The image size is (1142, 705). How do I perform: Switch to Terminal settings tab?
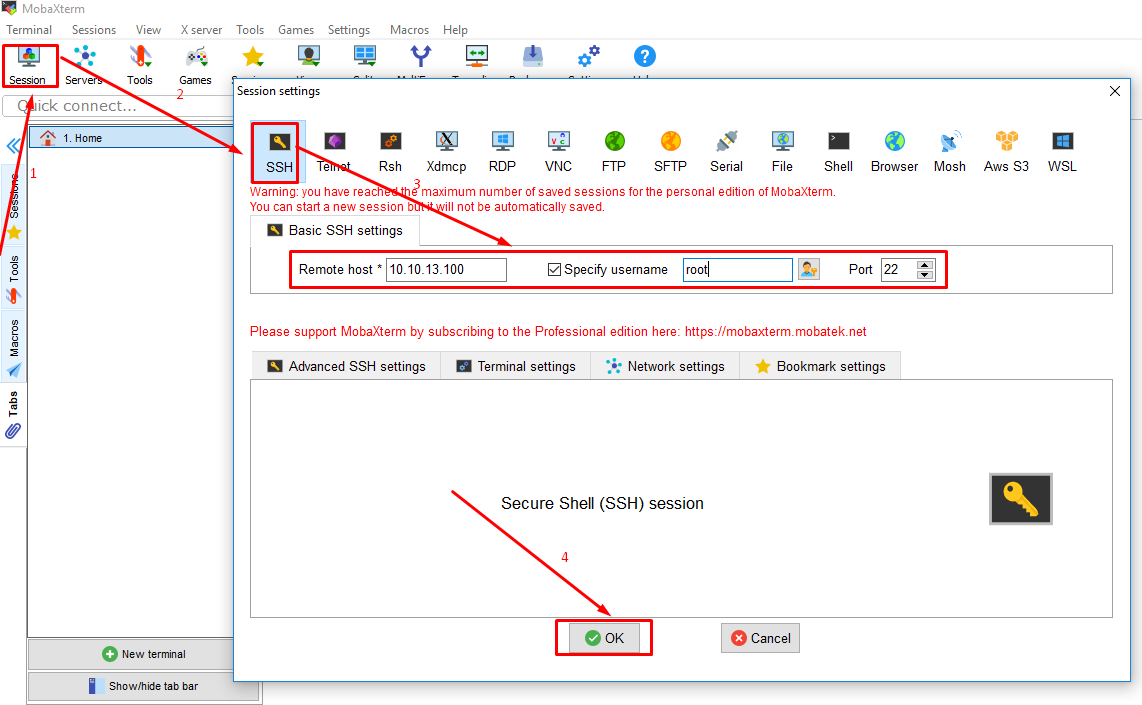pyautogui.click(x=516, y=366)
